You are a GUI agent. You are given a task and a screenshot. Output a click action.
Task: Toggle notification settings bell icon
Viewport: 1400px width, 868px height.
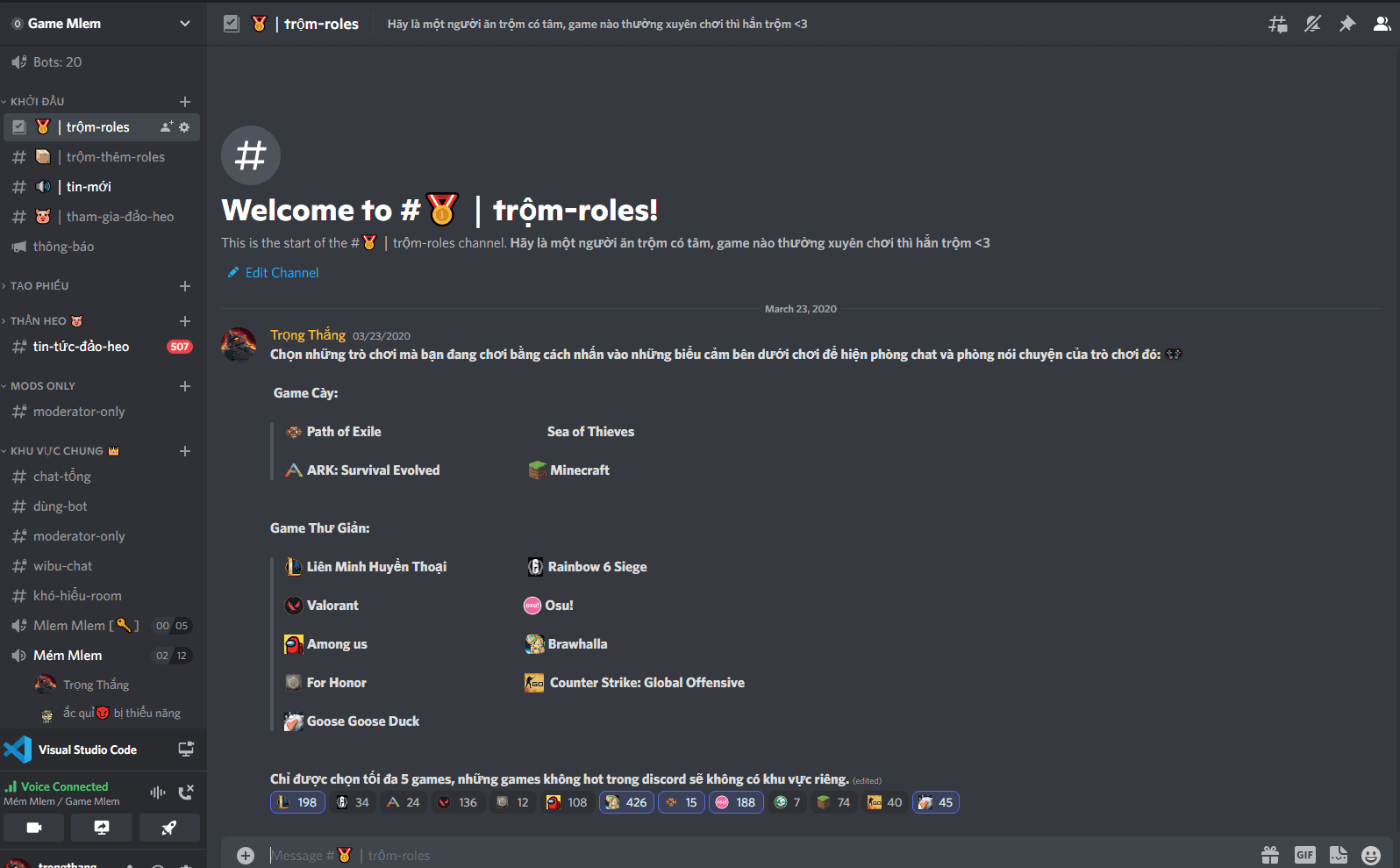(1312, 24)
